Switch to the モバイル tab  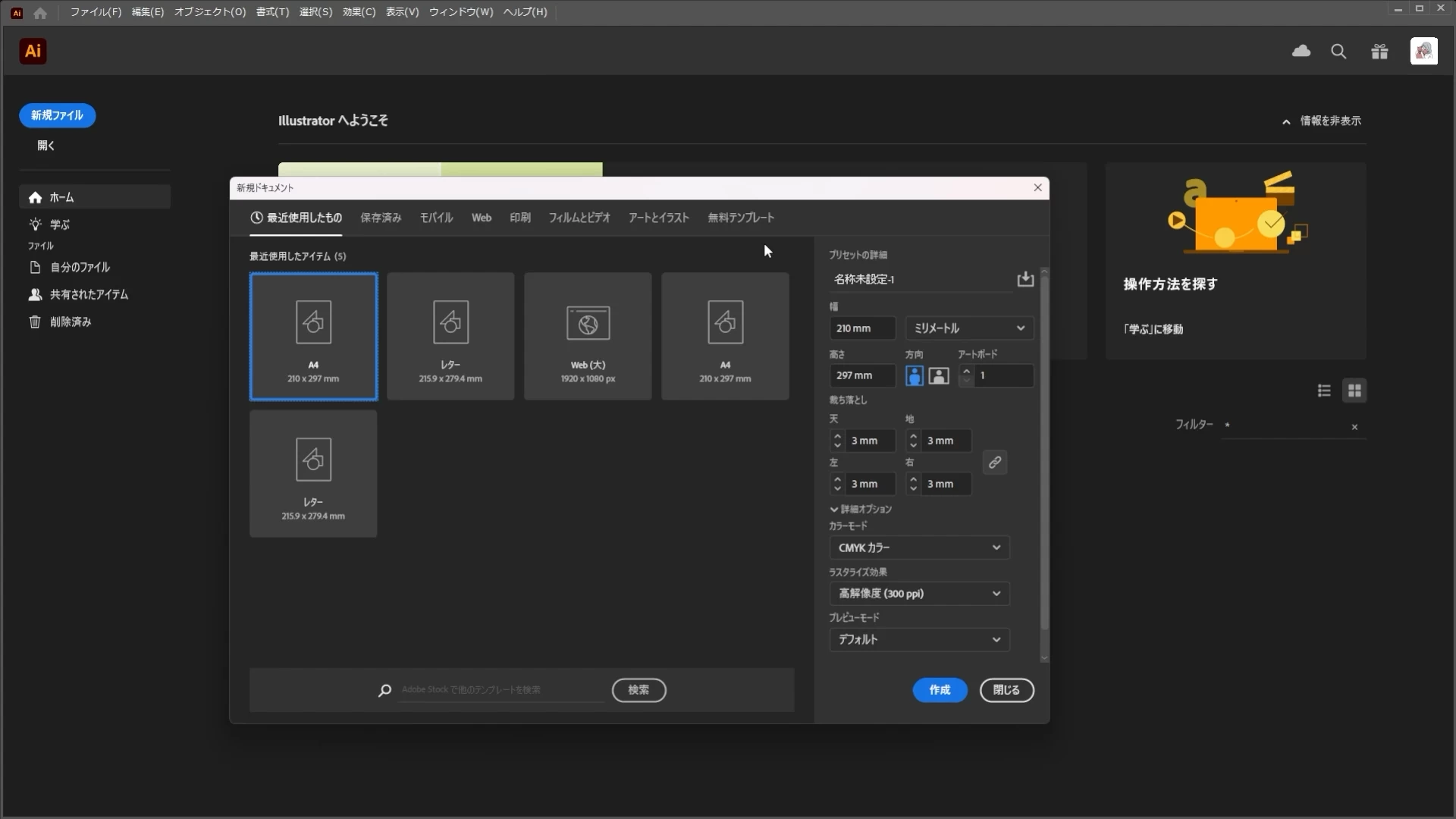[436, 218]
